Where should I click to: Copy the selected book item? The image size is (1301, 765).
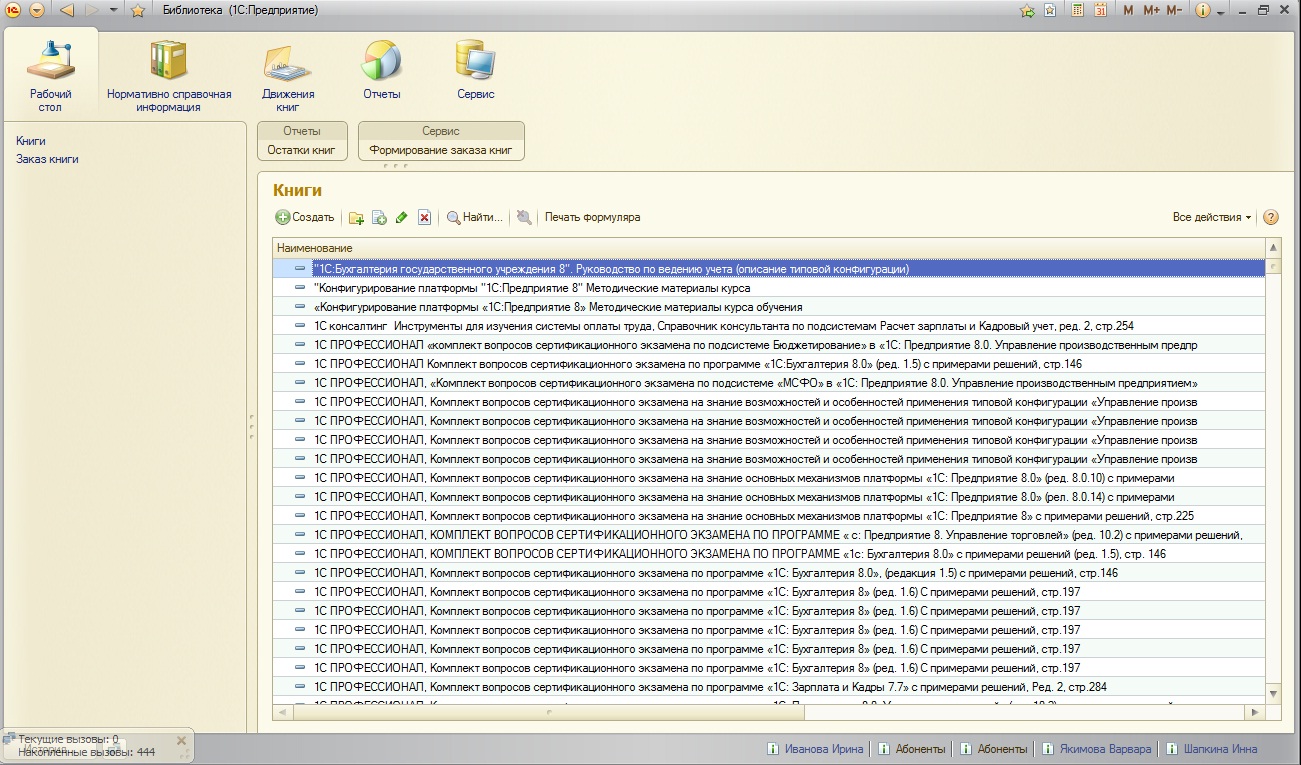(x=379, y=217)
